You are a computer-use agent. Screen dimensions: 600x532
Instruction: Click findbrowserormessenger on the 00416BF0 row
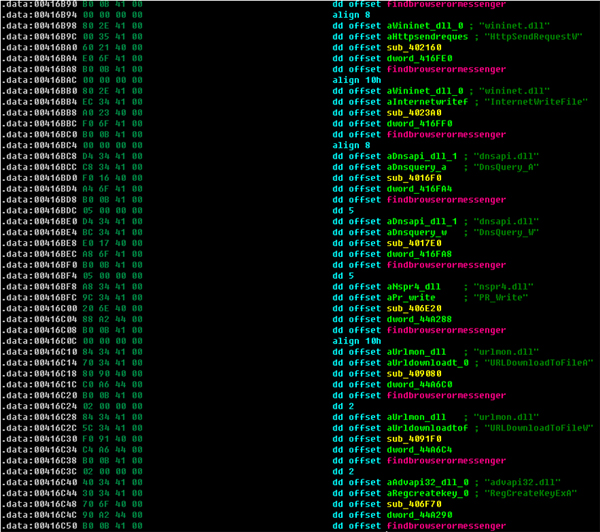click(x=446, y=265)
